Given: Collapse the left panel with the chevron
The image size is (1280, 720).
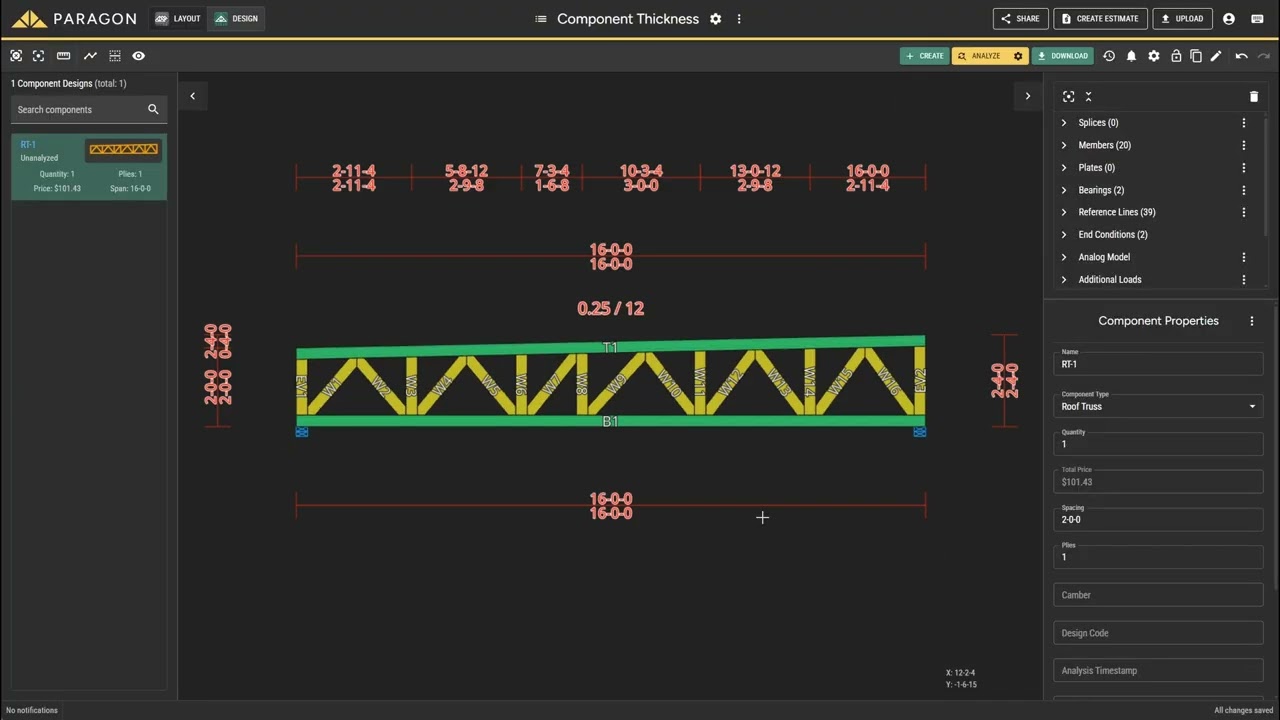Looking at the screenshot, I should [193, 96].
